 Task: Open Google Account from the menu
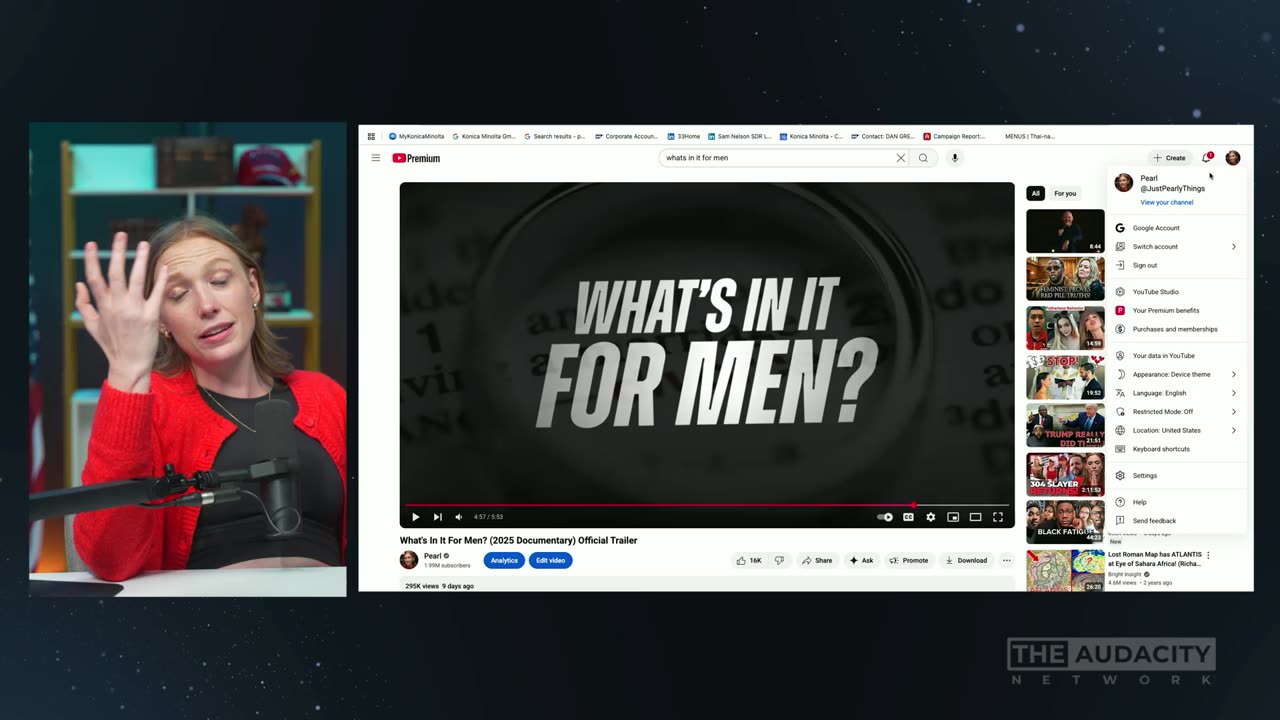click(1178, 228)
